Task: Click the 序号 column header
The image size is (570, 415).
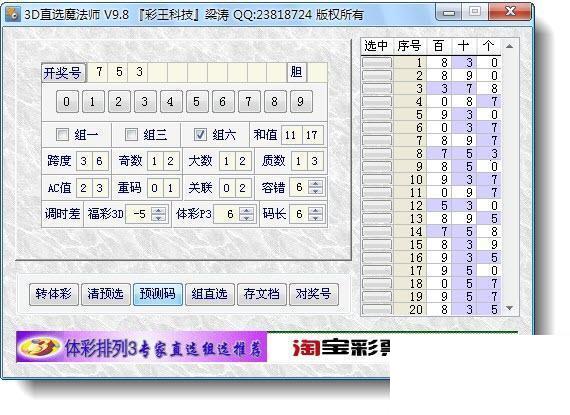Action: click(410, 46)
